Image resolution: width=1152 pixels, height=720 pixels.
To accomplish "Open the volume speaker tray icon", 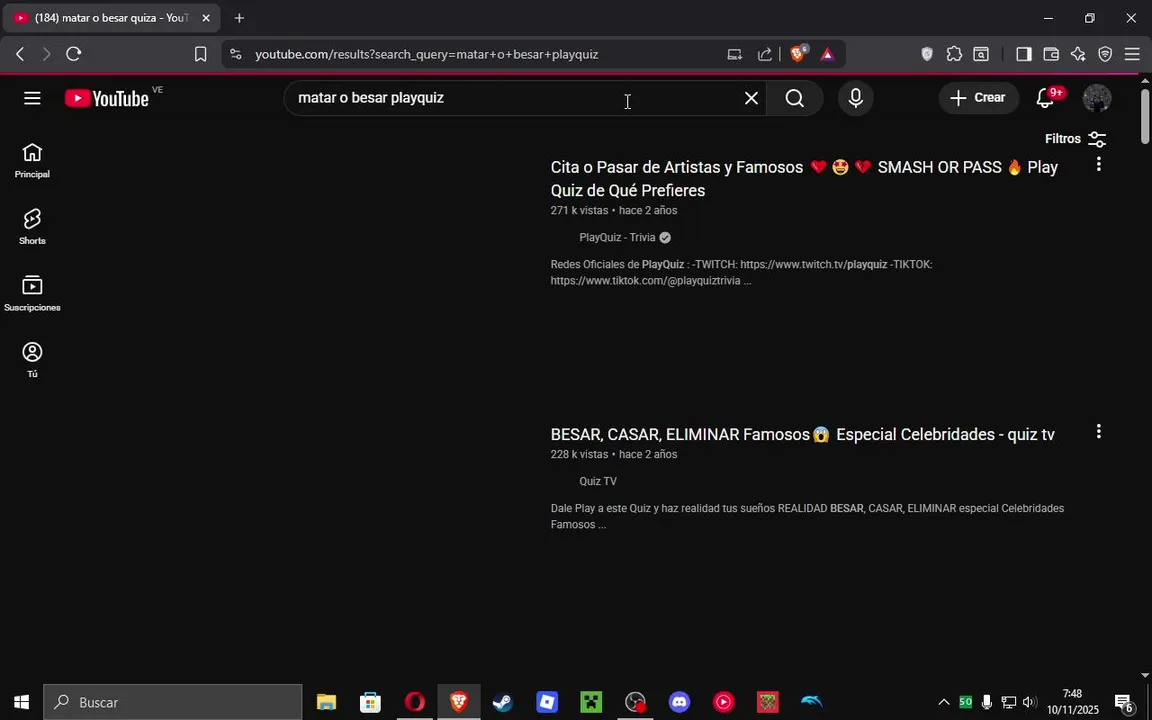I will tap(1029, 702).
